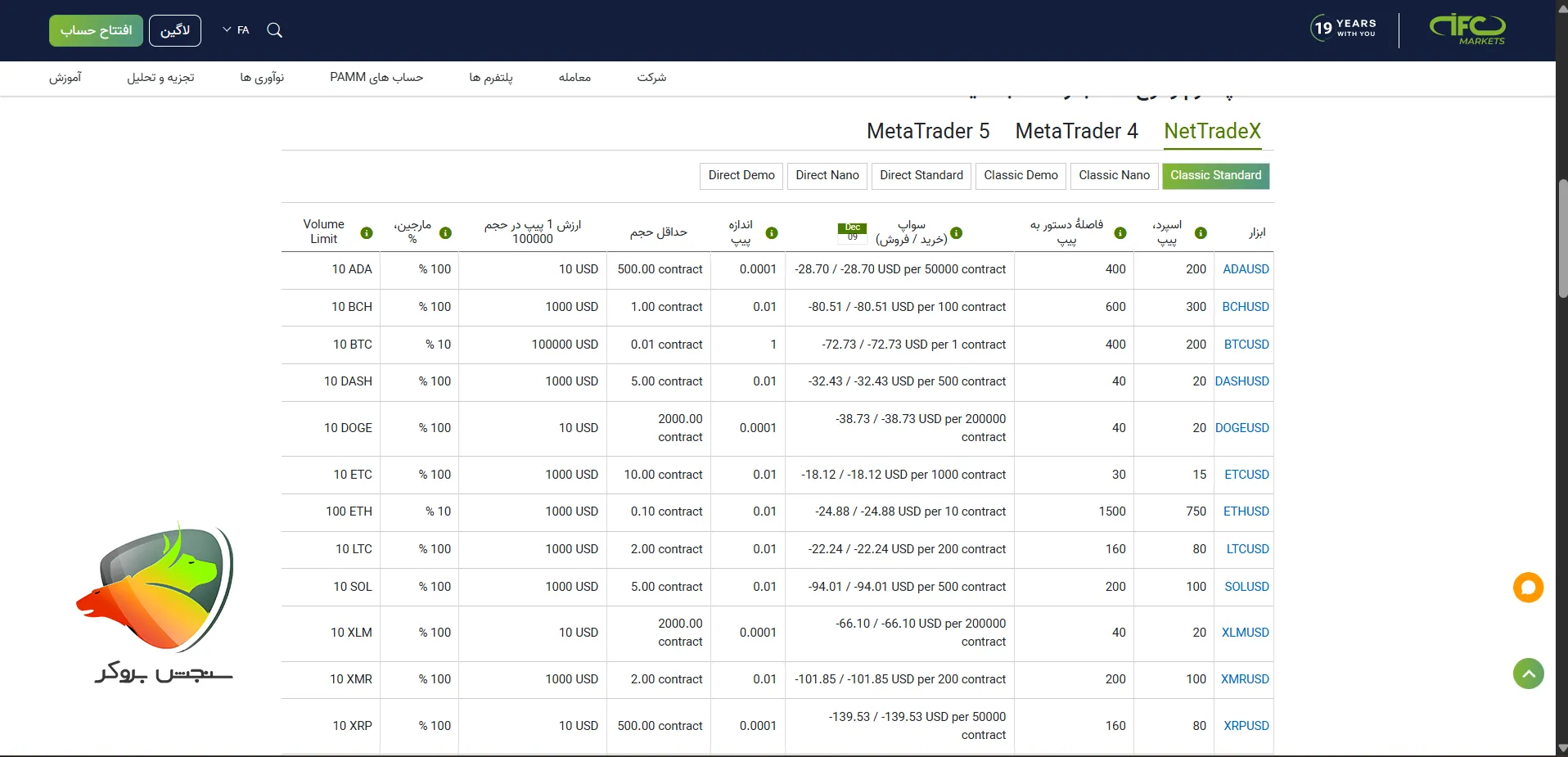
Task: Switch to the MetaTrader 5 tab
Action: point(927,132)
